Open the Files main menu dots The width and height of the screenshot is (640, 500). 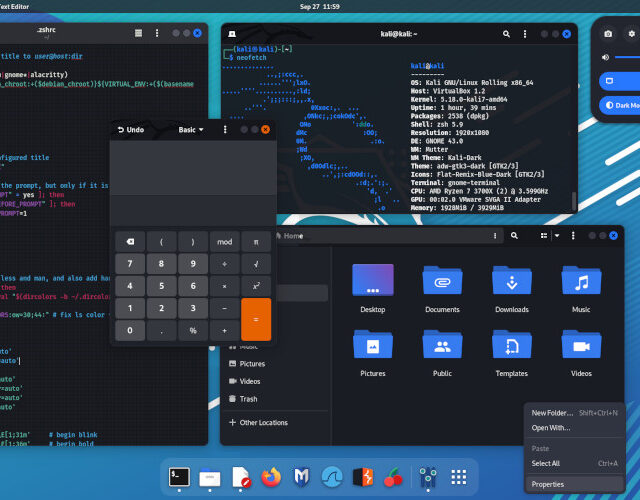coord(573,236)
